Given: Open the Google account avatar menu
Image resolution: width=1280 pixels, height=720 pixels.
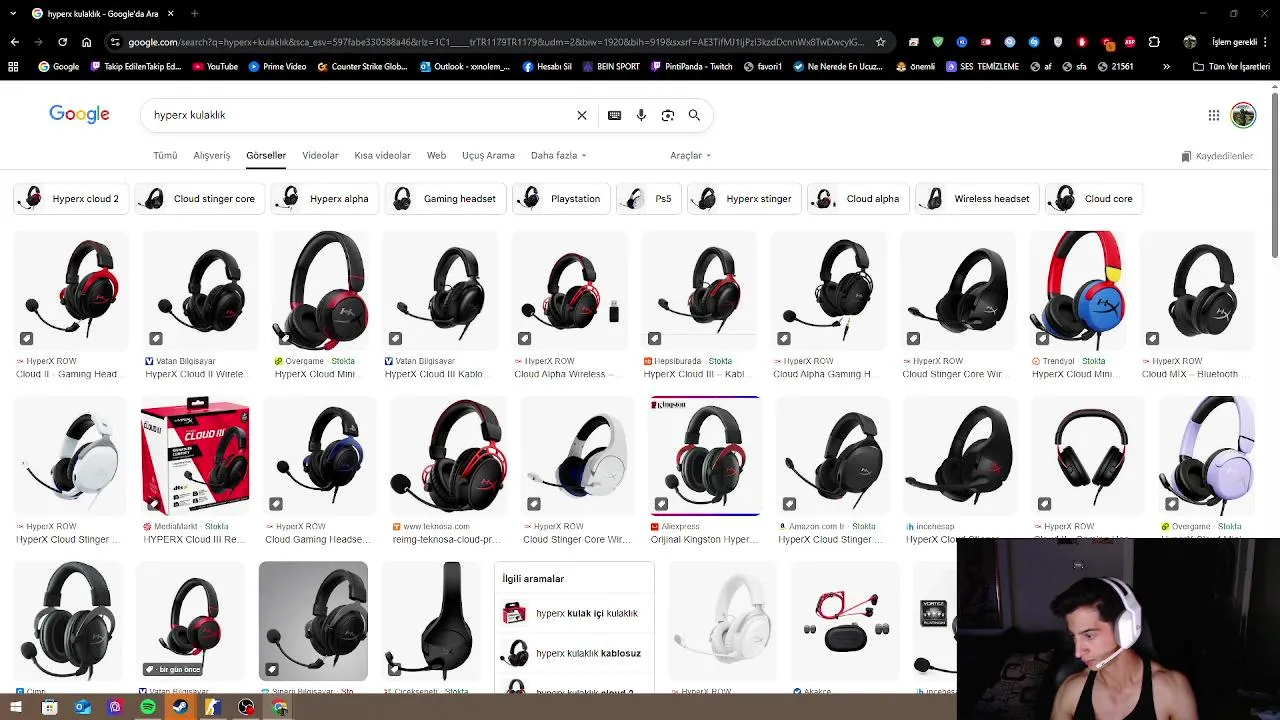Looking at the screenshot, I should pos(1243,115).
